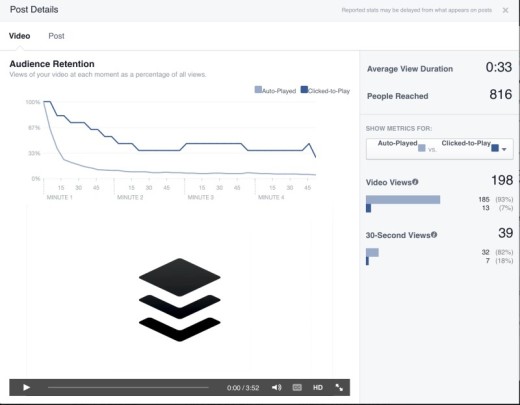
Task: Click the MINUTE 2 axis label
Action: [130, 197]
